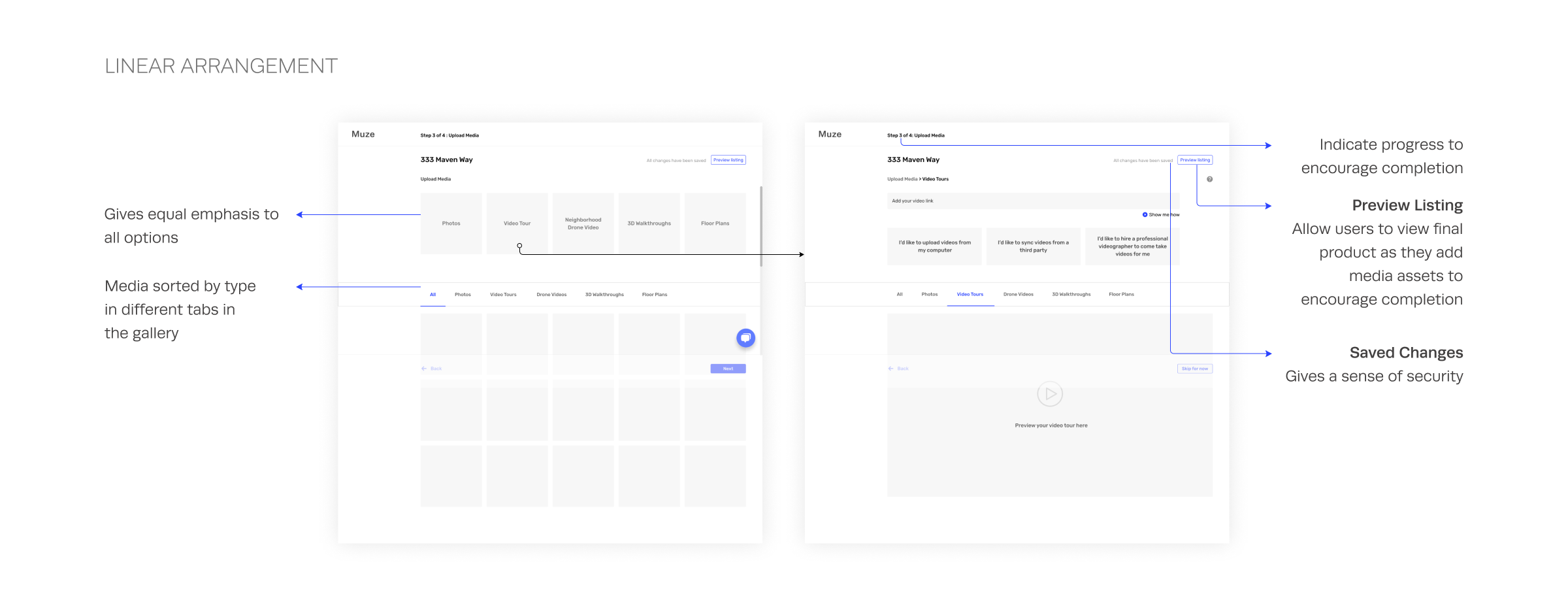The image size is (1568, 596).
Task: Switch to Floor Plans tab in left gallery
Action: 655,295
